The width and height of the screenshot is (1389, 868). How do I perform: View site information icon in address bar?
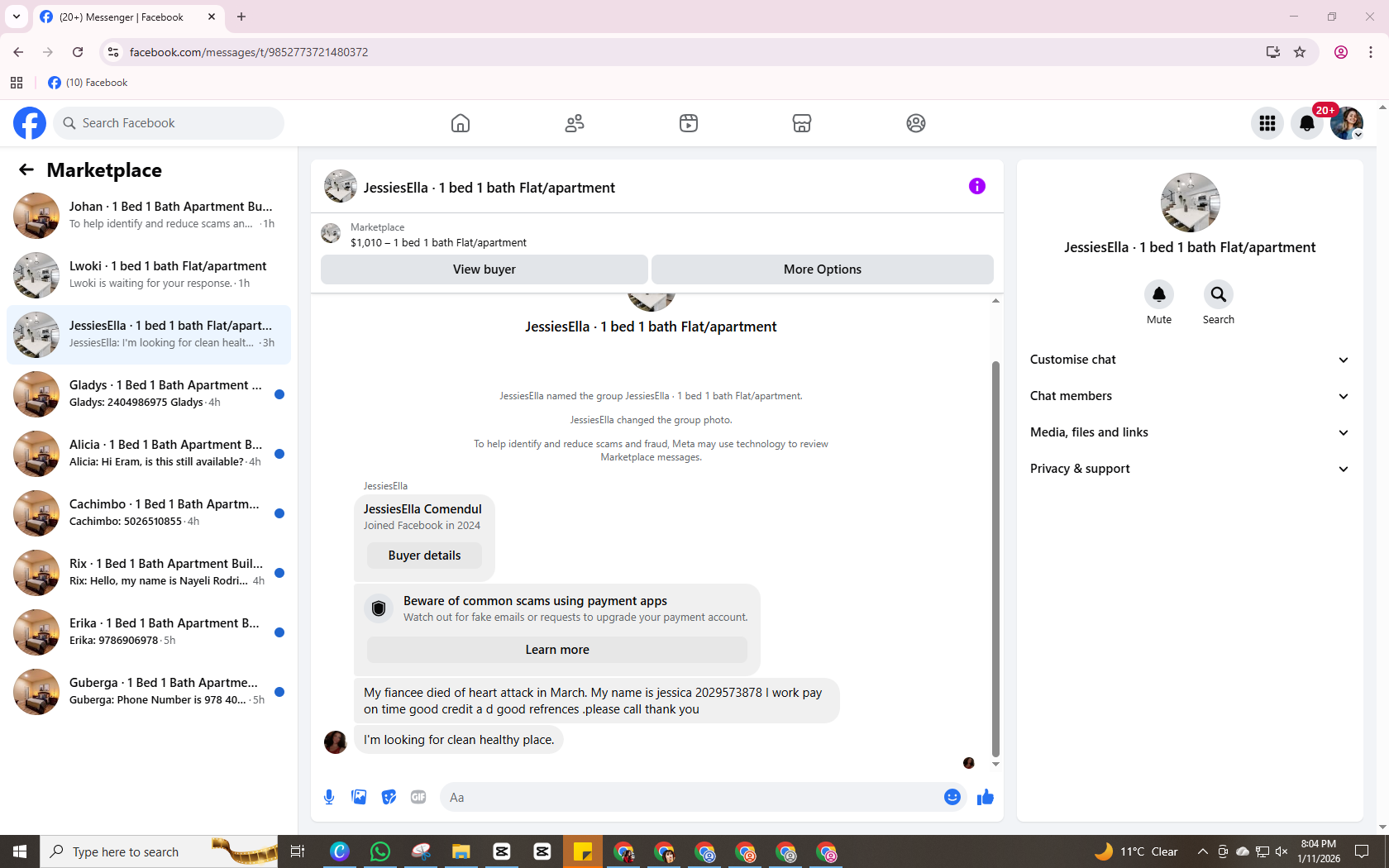point(113,52)
